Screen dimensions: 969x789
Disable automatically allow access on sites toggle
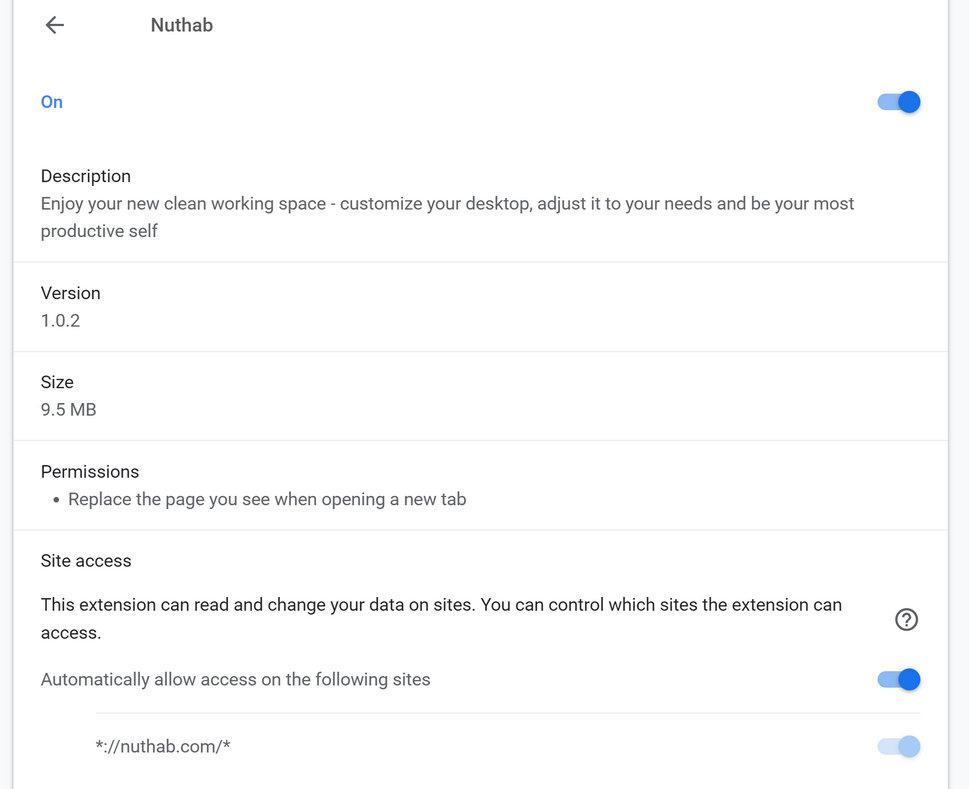(899, 680)
